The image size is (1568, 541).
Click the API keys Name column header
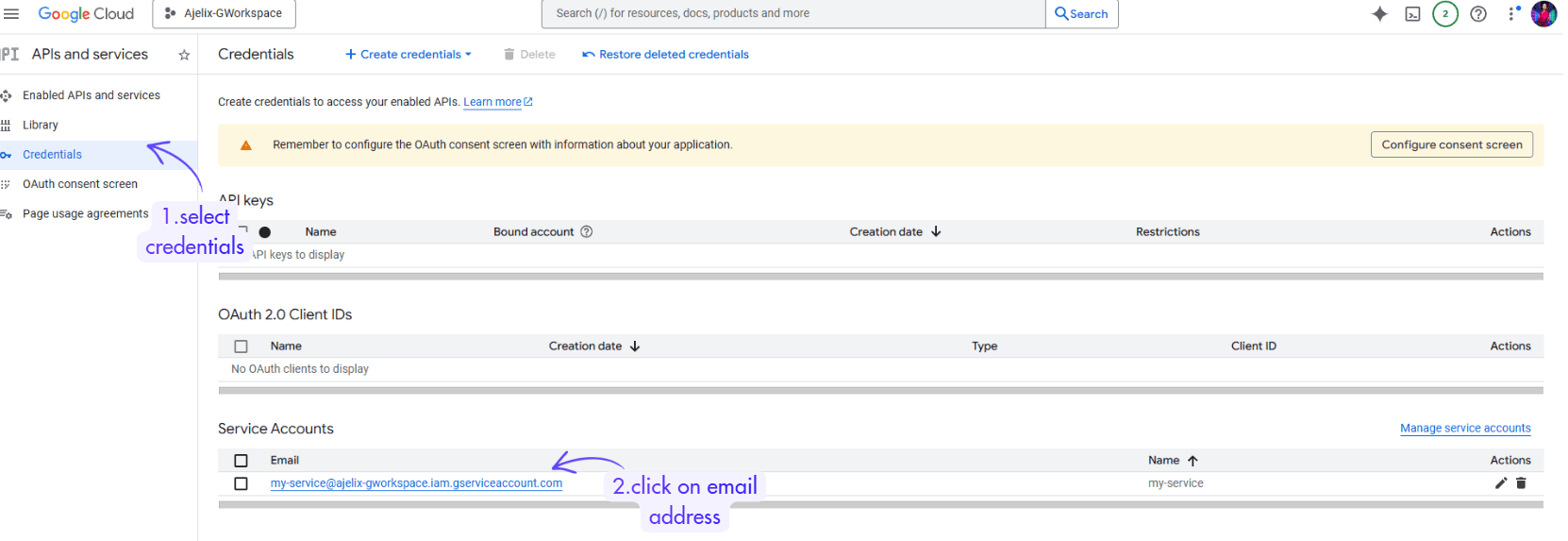pyautogui.click(x=321, y=231)
